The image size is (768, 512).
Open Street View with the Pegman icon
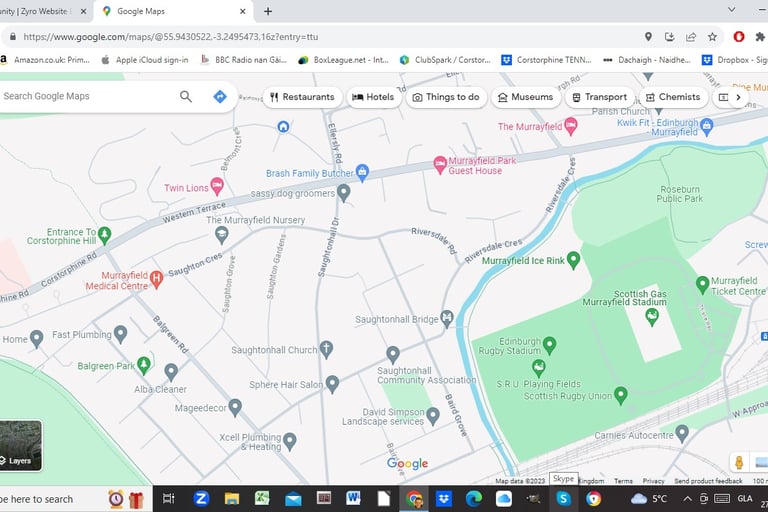(x=739, y=463)
